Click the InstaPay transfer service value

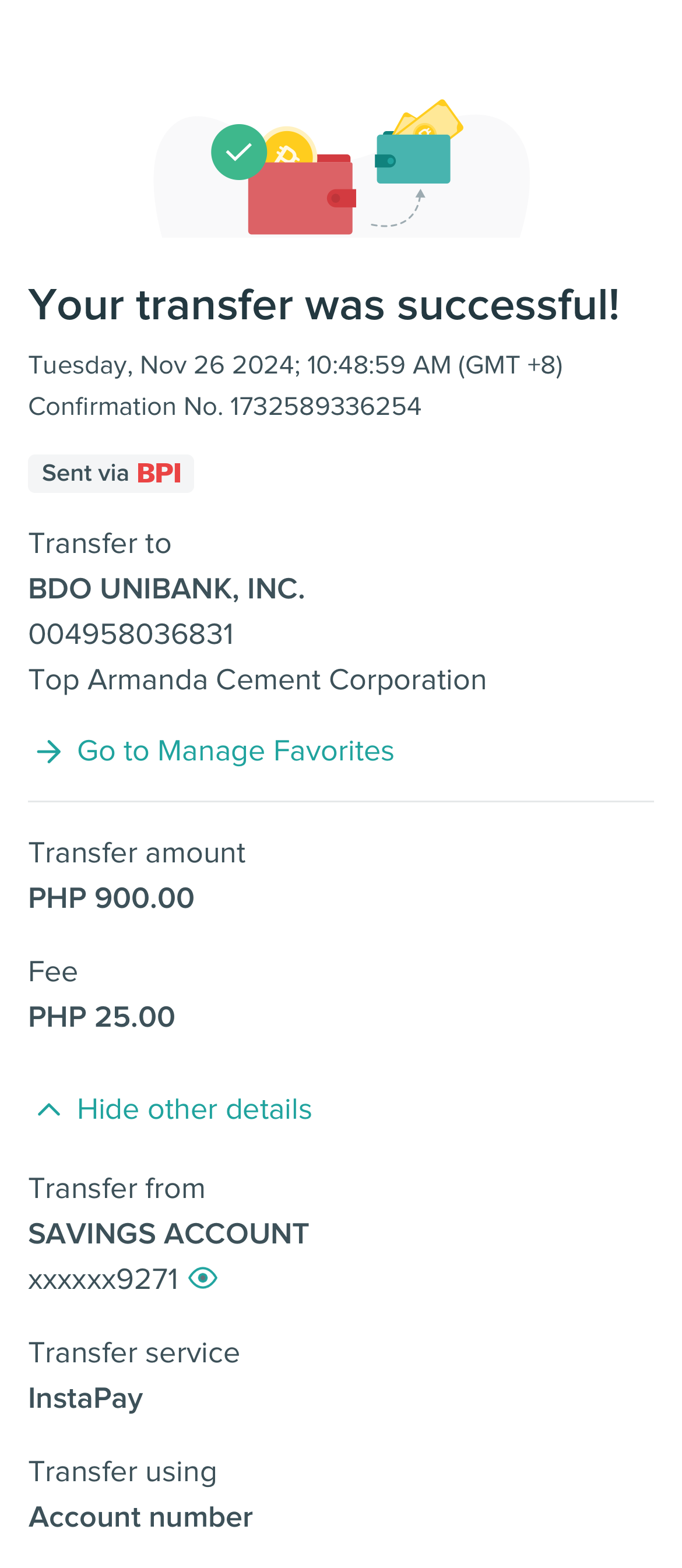click(x=86, y=1398)
